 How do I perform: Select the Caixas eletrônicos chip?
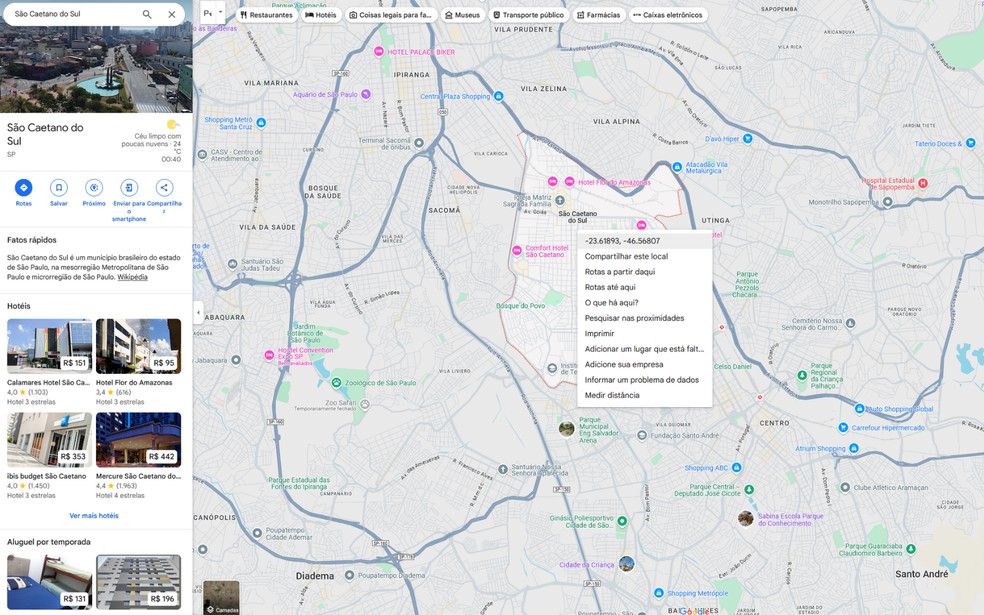(668, 15)
